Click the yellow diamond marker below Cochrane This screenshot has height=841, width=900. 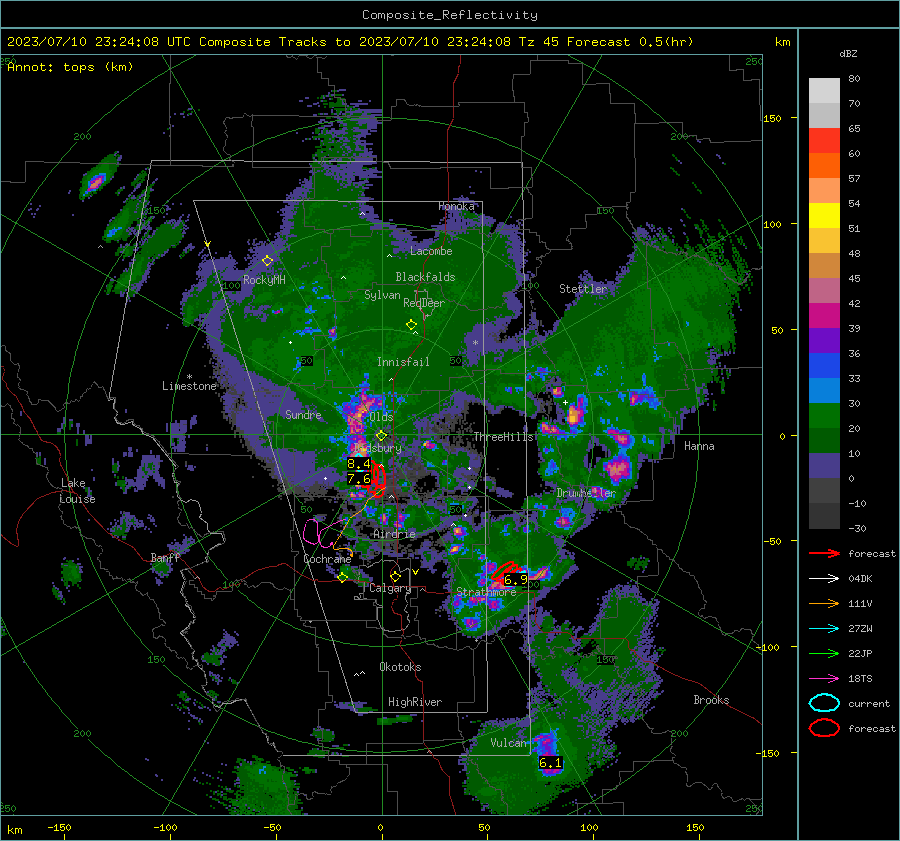tap(343, 577)
